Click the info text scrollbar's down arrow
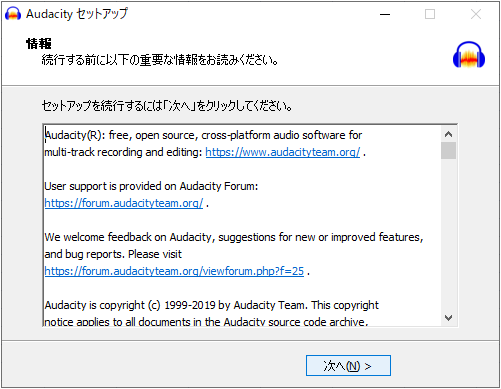The height and width of the screenshot is (389, 501). pos(448,318)
